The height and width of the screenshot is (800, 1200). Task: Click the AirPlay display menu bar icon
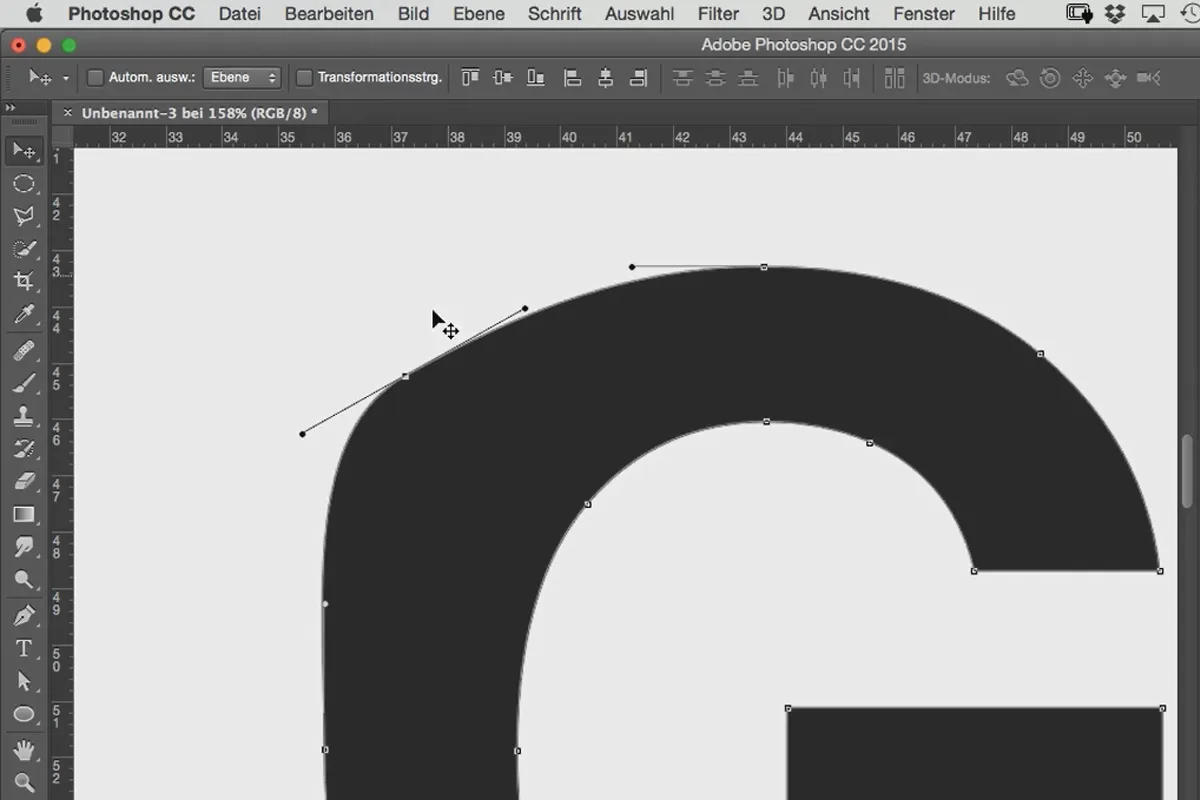tap(1153, 14)
